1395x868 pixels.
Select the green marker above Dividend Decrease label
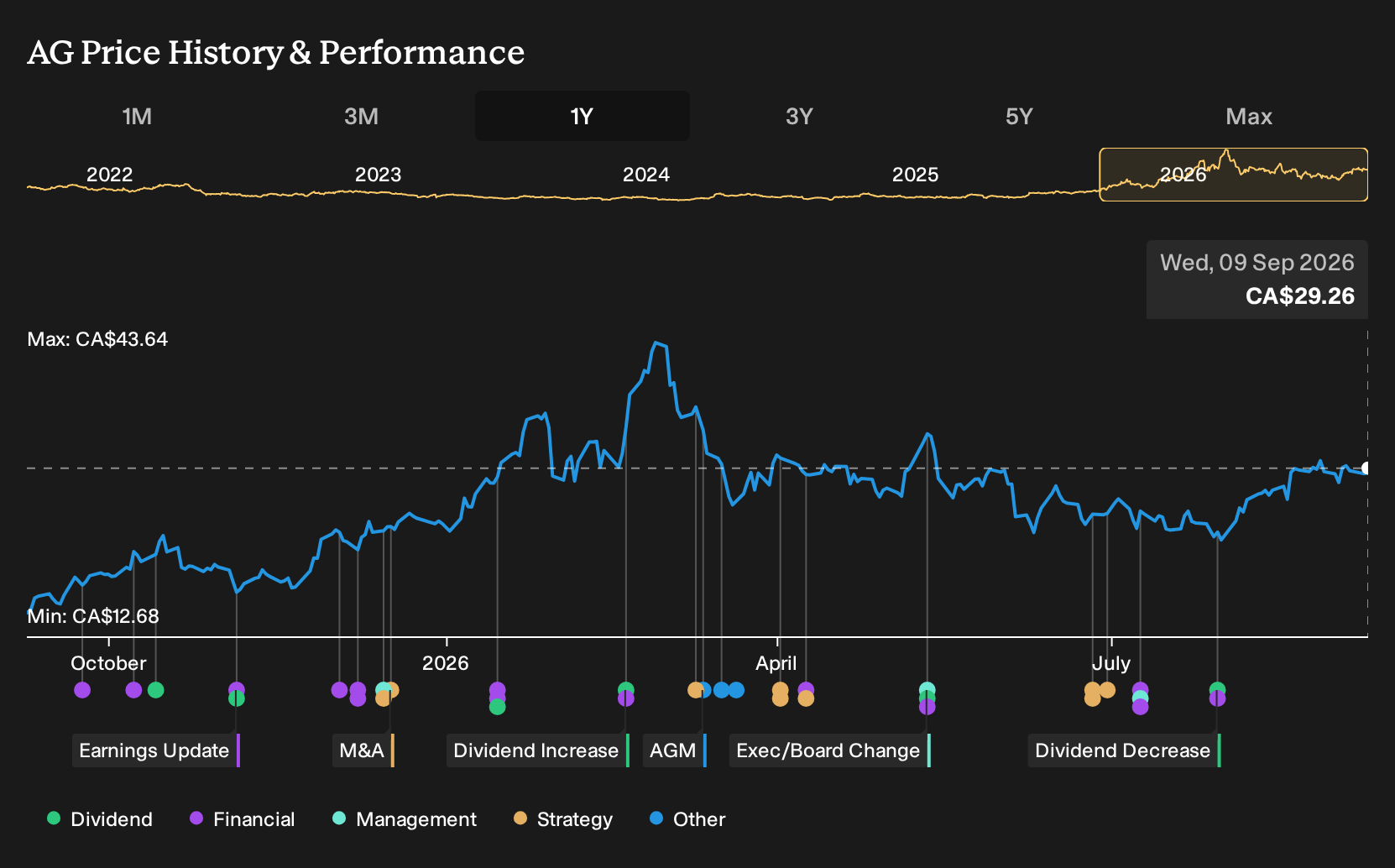point(1217,690)
